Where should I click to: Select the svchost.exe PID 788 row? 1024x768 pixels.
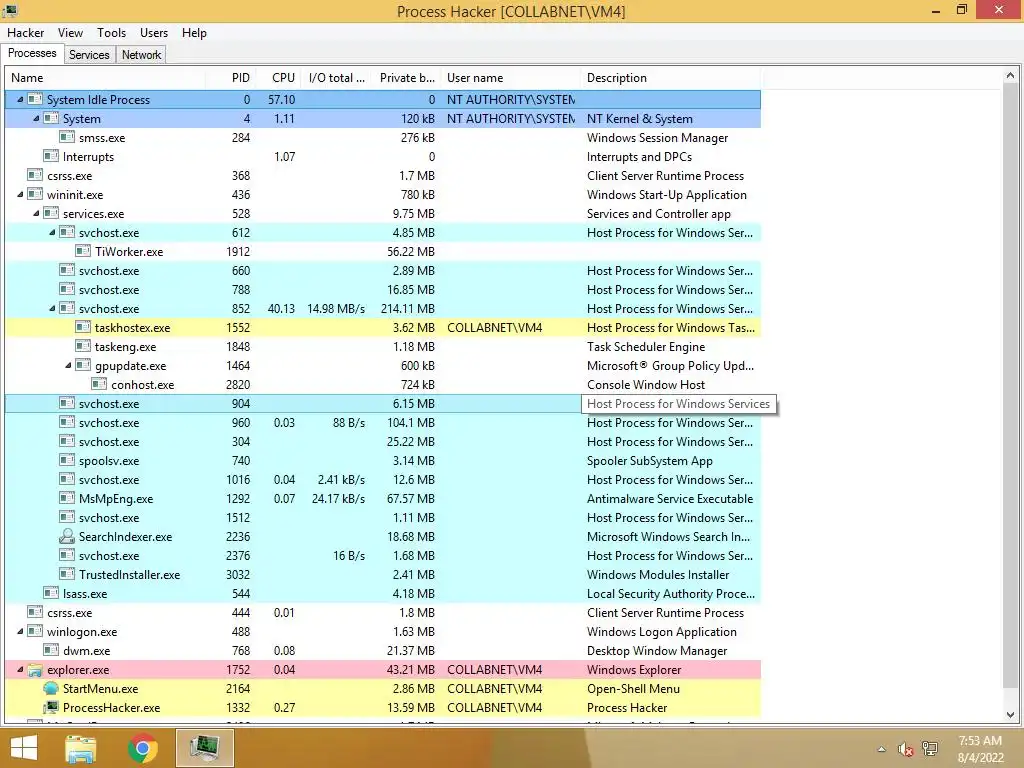383,289
